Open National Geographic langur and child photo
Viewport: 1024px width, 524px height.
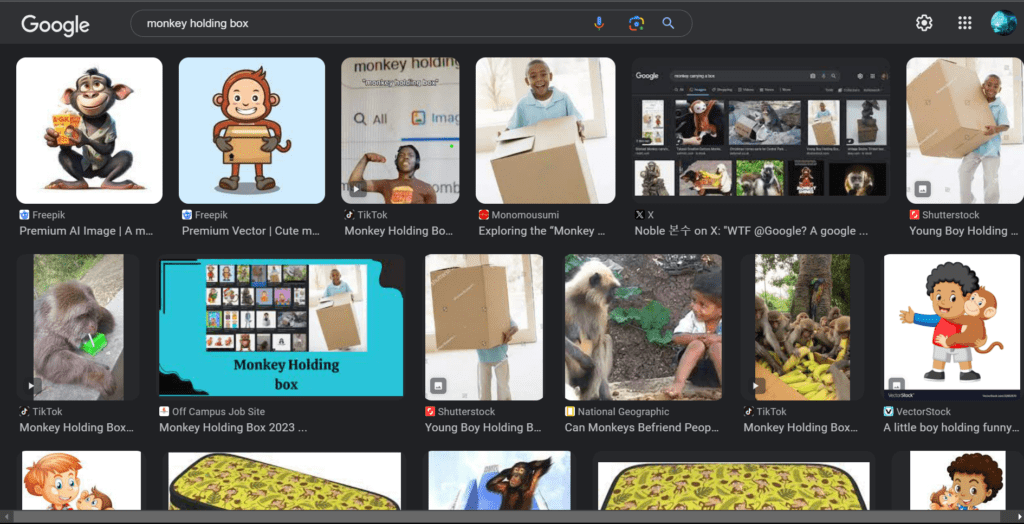click(x=643, y=326)
